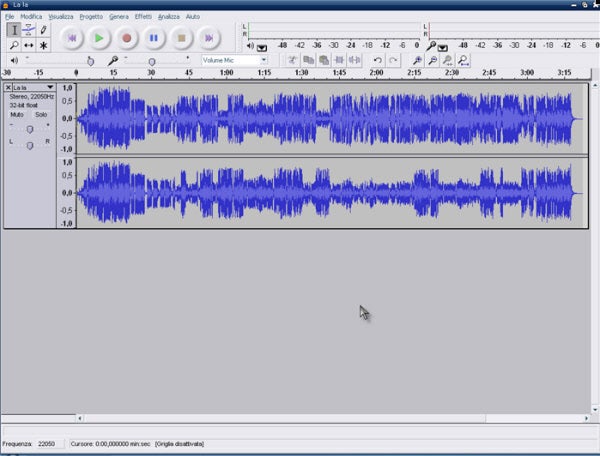This screenshot has width=600, height=456.
Task: Open the Aiuto menu
Action: [193, 16]
